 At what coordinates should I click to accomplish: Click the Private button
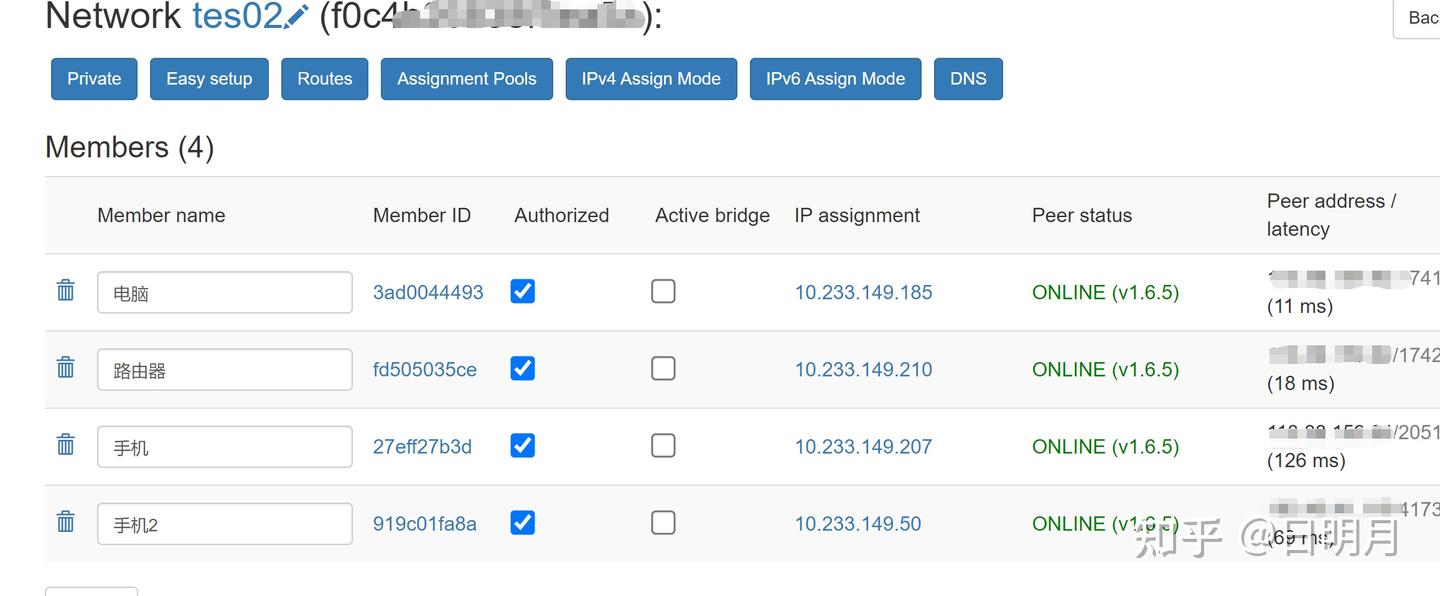(94, 79)
